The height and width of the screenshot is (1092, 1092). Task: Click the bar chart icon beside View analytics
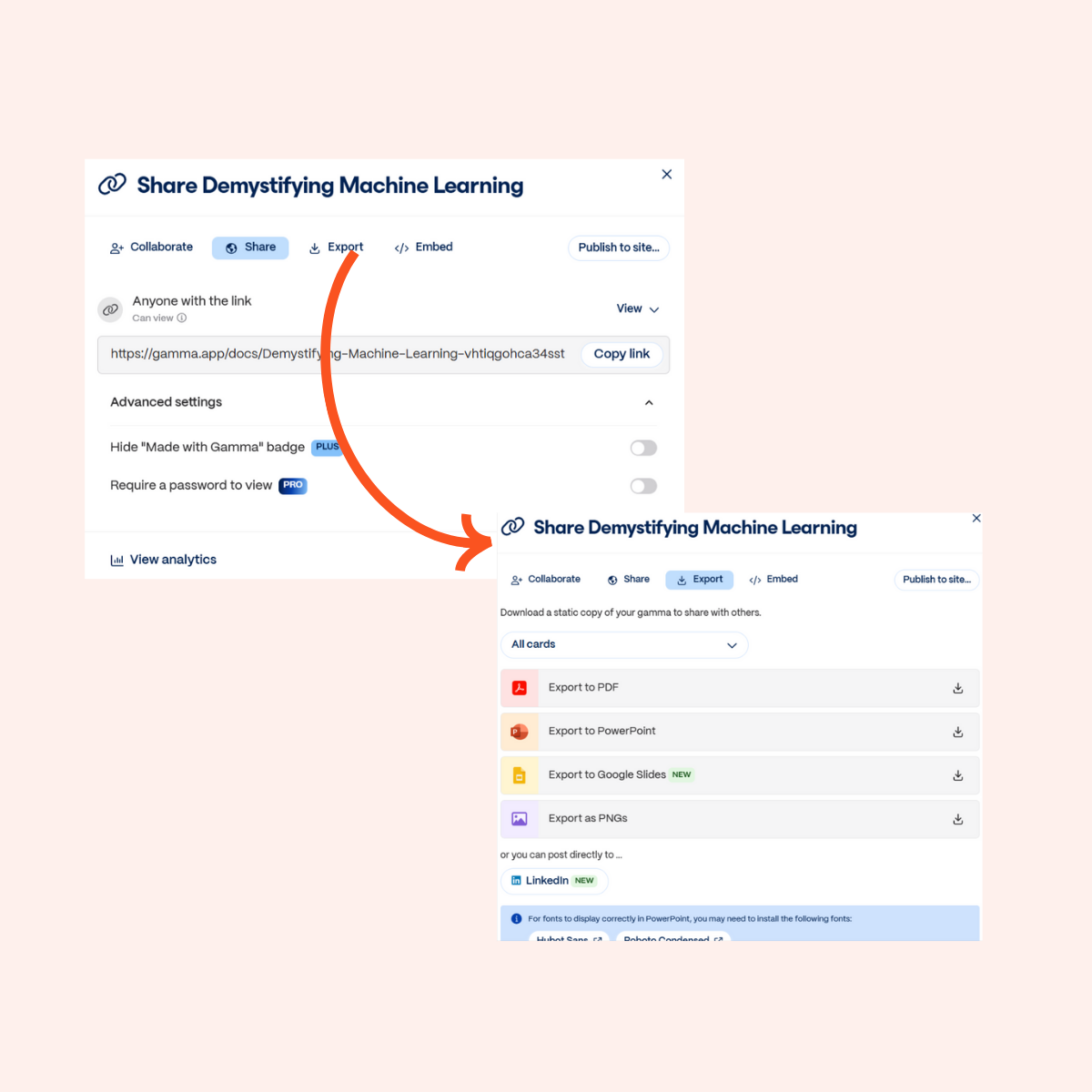116,561
